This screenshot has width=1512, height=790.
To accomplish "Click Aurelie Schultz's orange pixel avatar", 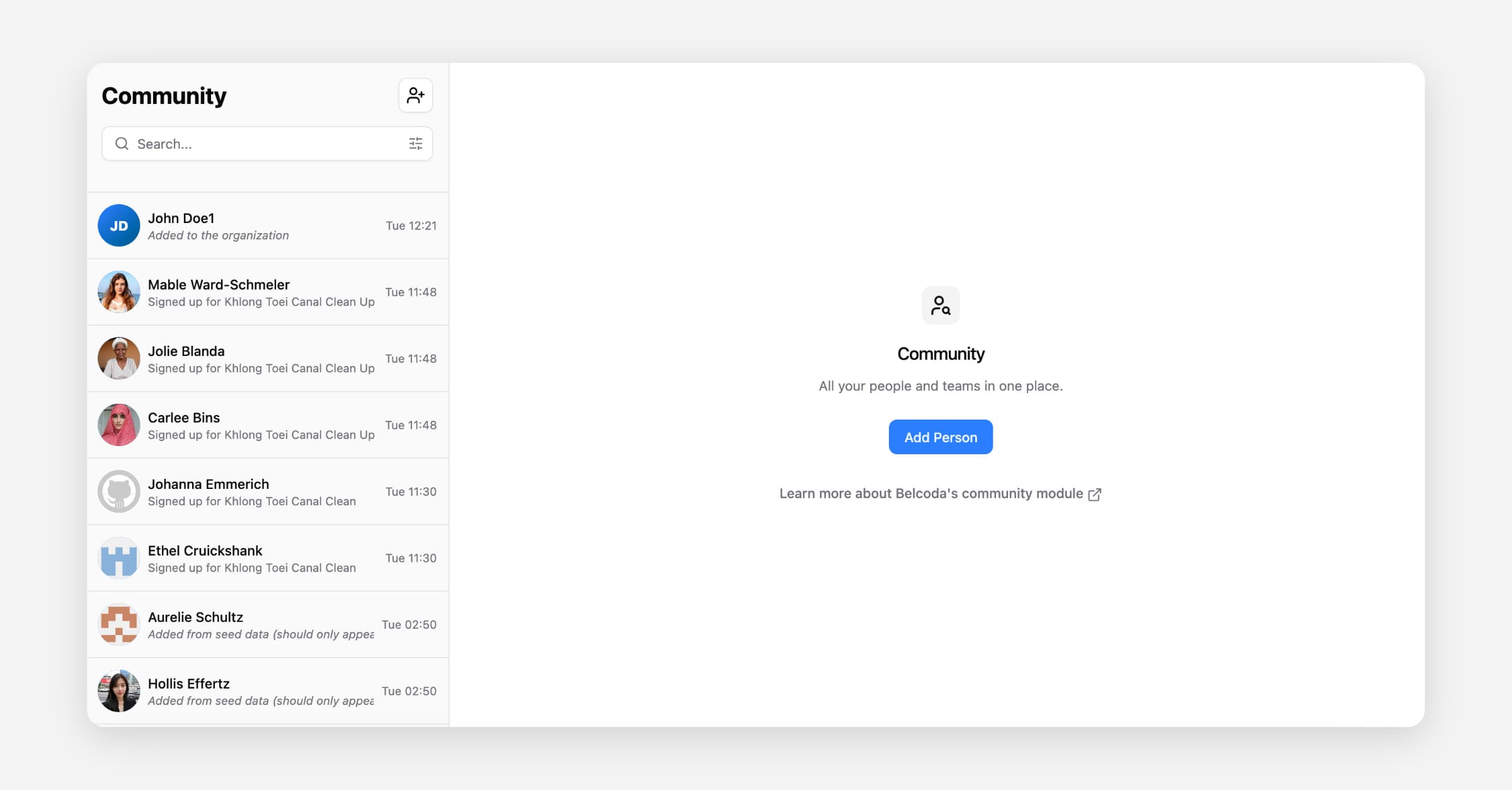I will tap(118, 624).
